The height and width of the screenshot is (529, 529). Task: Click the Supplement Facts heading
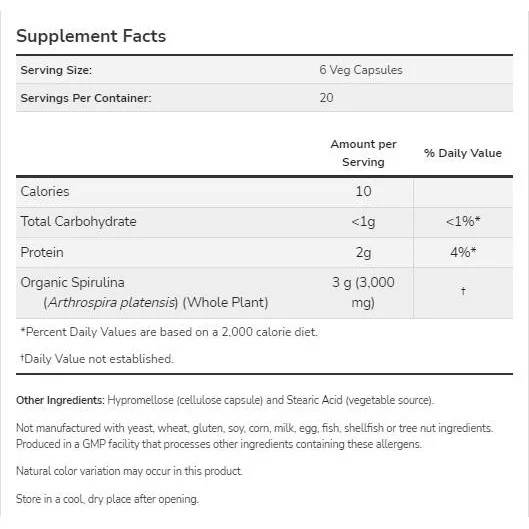coord(91,36)
